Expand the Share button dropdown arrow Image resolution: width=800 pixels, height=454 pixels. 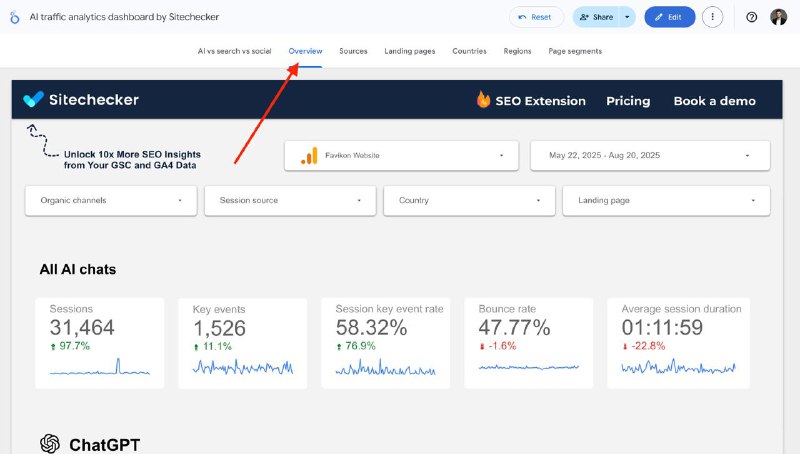tap(627, 17)
